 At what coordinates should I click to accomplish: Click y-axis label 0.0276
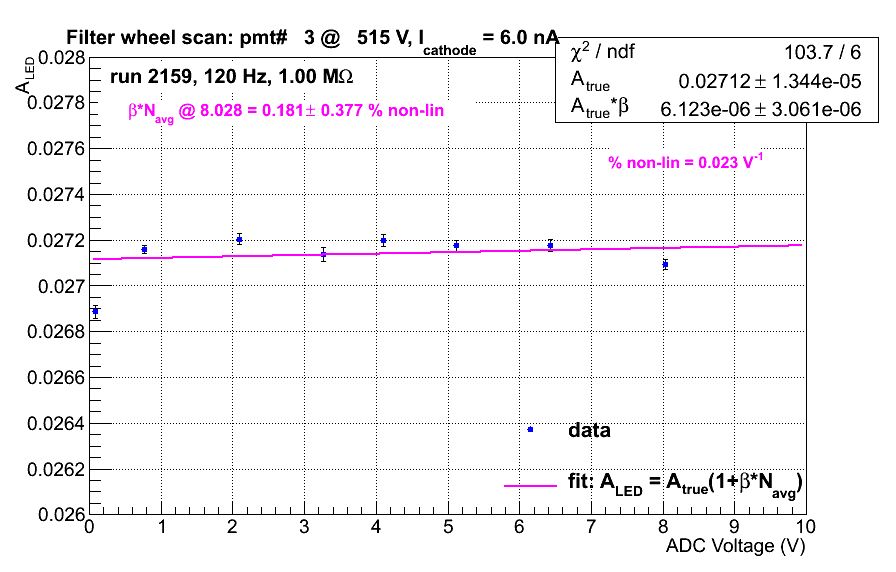pos(56,149)
